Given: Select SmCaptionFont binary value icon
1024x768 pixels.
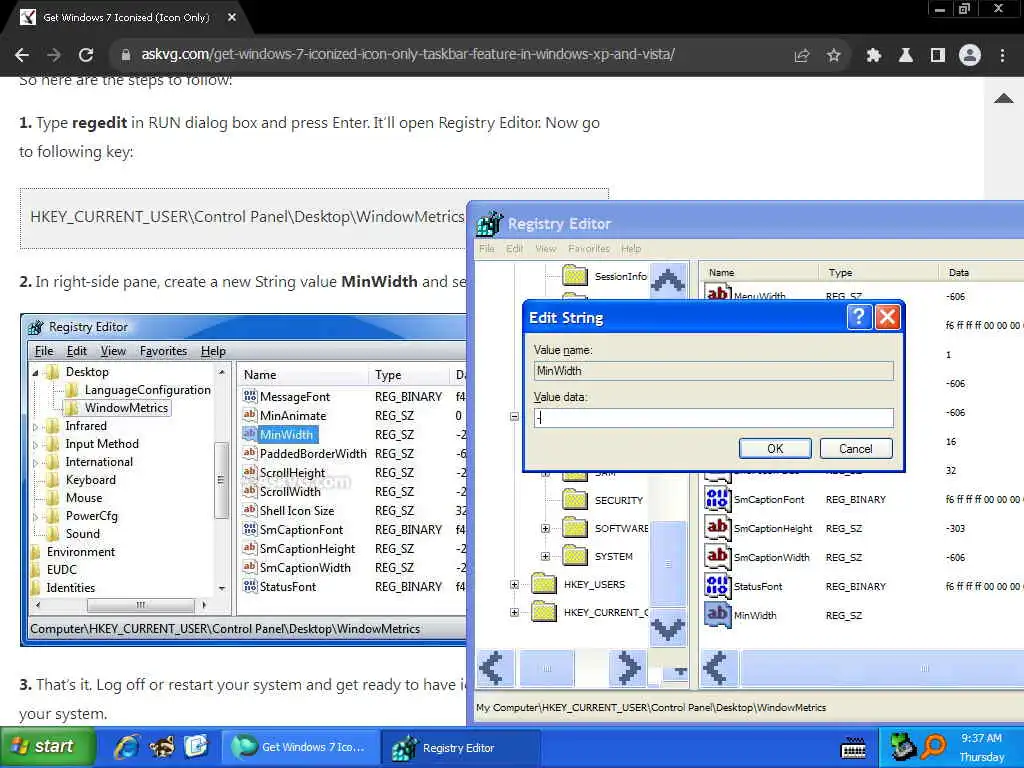Looking at the screenshot, I should coord(717,499).
